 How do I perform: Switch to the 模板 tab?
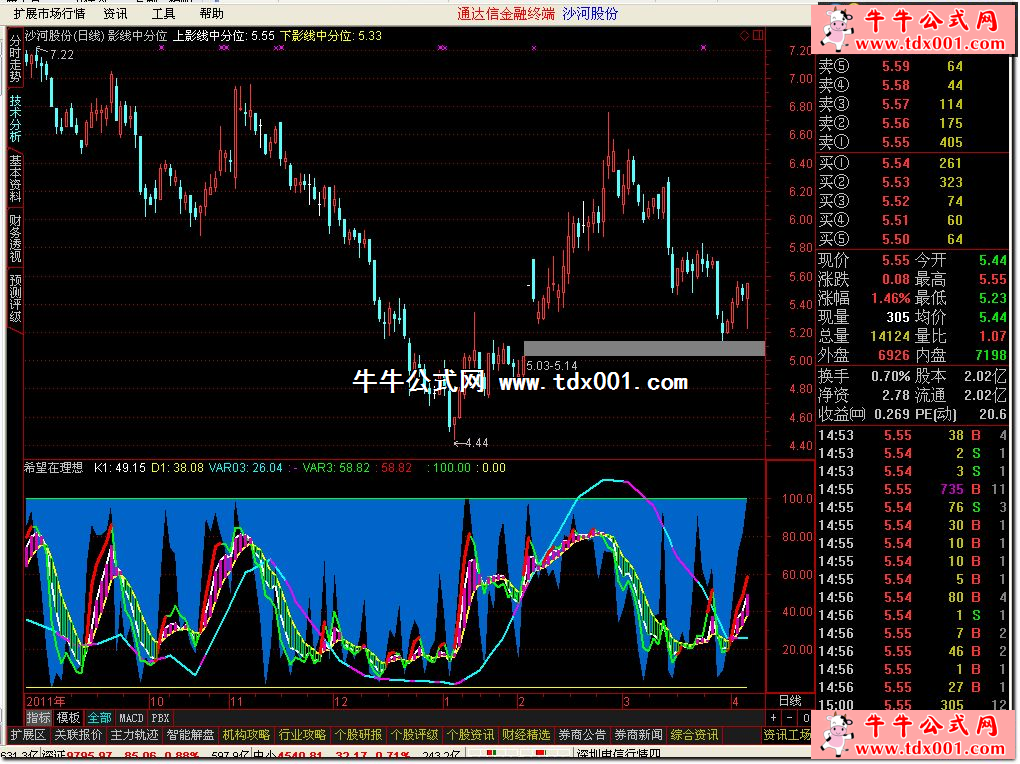click(69, 718)
